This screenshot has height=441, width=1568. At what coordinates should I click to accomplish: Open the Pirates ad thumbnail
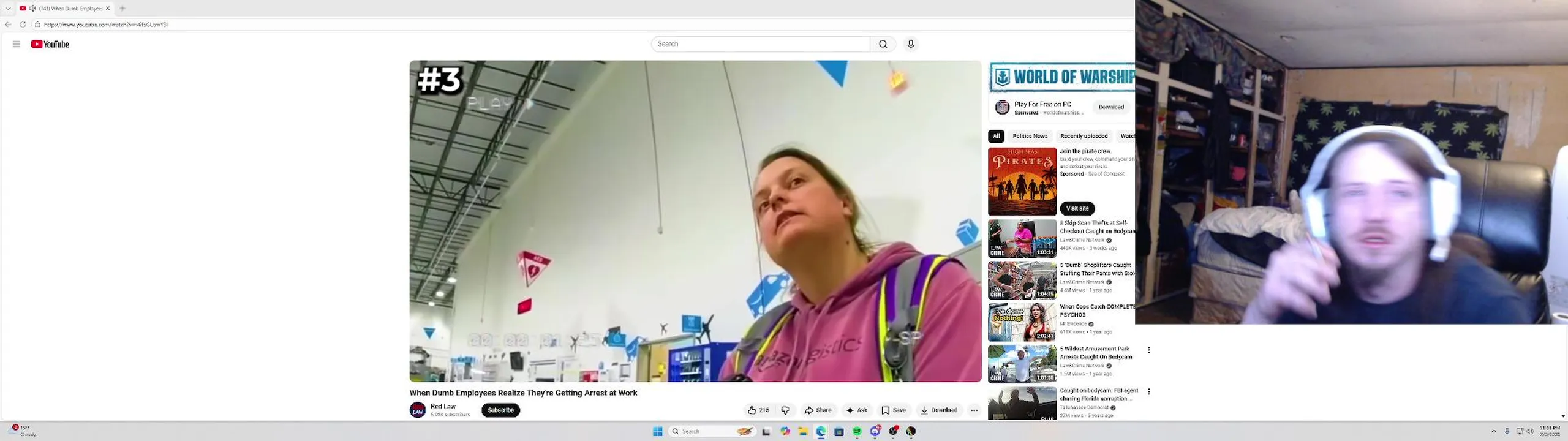click(1022, 181)
